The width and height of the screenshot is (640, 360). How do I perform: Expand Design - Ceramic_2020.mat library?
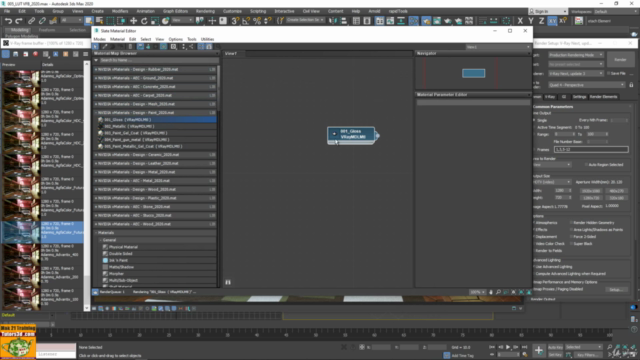(96, 155)
